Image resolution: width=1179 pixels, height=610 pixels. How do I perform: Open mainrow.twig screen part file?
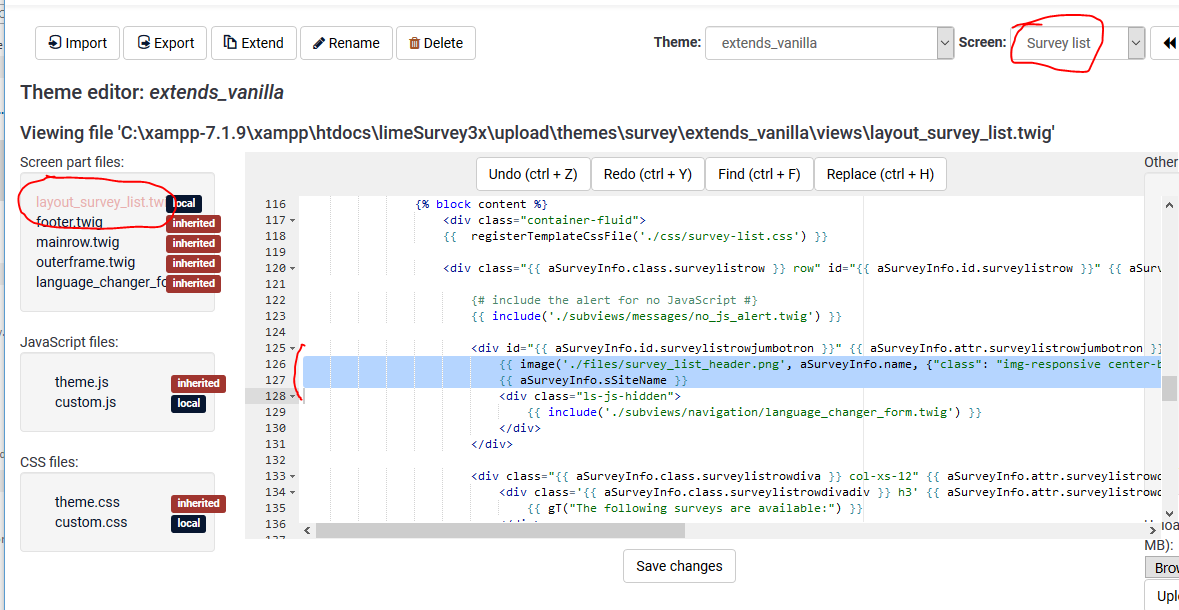point(77,242)
